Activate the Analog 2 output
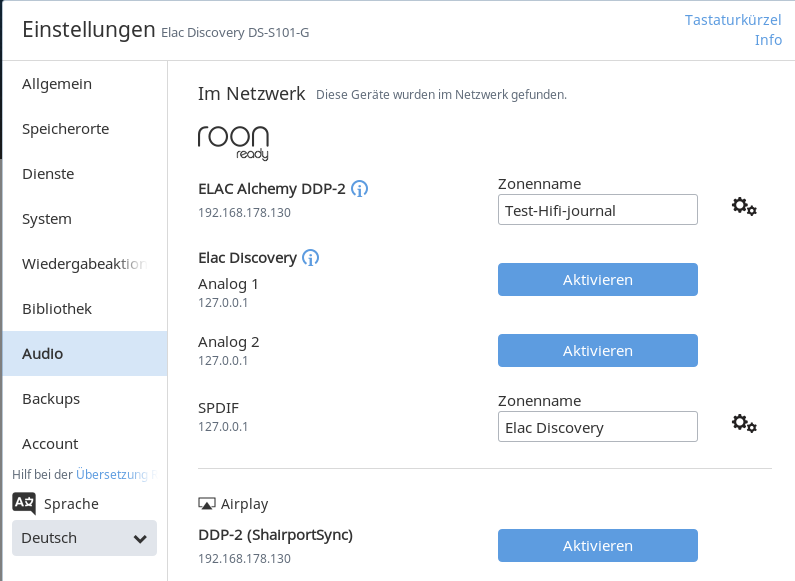The width and height of the screenshot is (795, 581). click(598, 350)
